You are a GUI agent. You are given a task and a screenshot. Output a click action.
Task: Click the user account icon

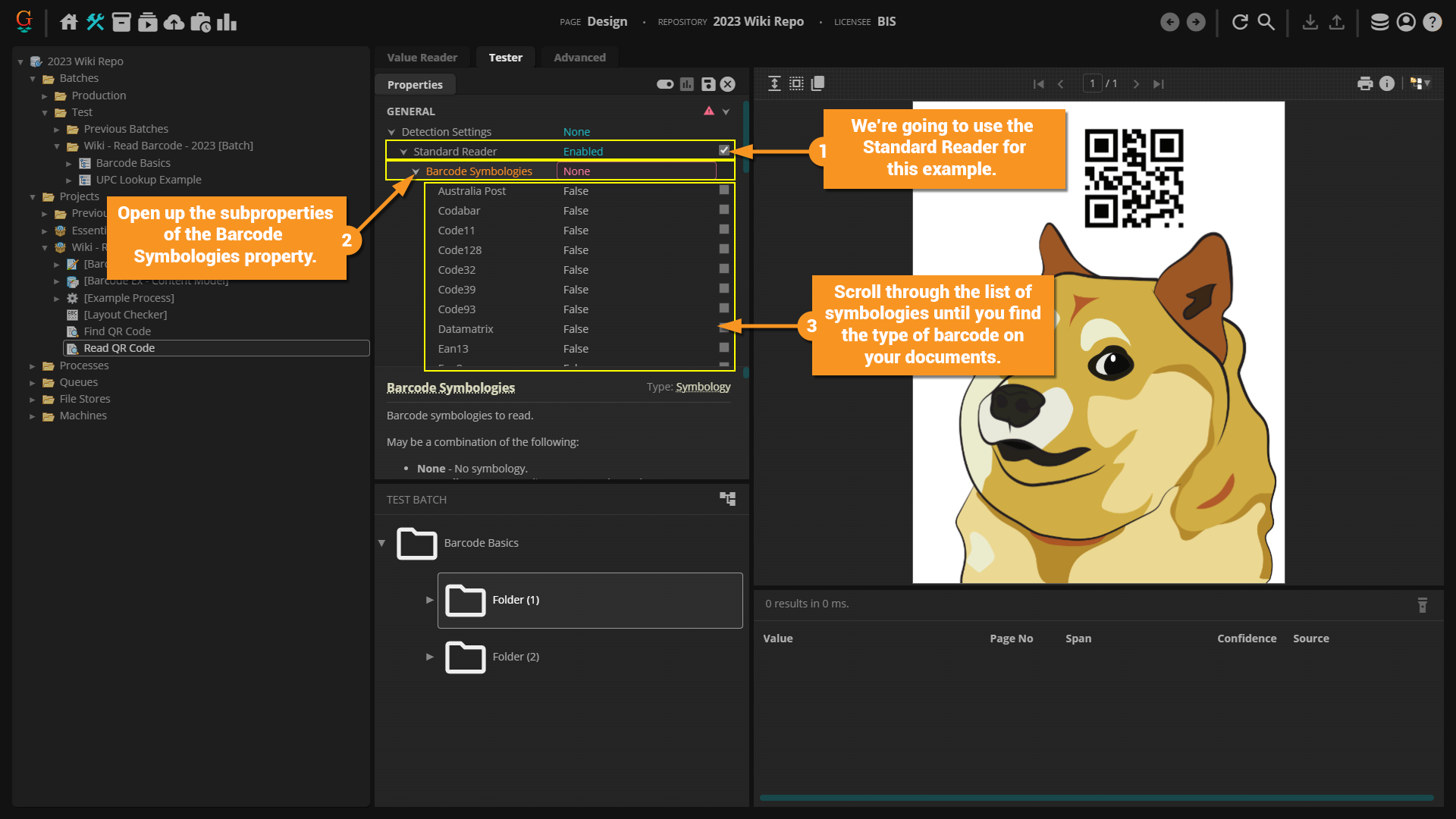pyautogui.click(x=1406, y=22)
